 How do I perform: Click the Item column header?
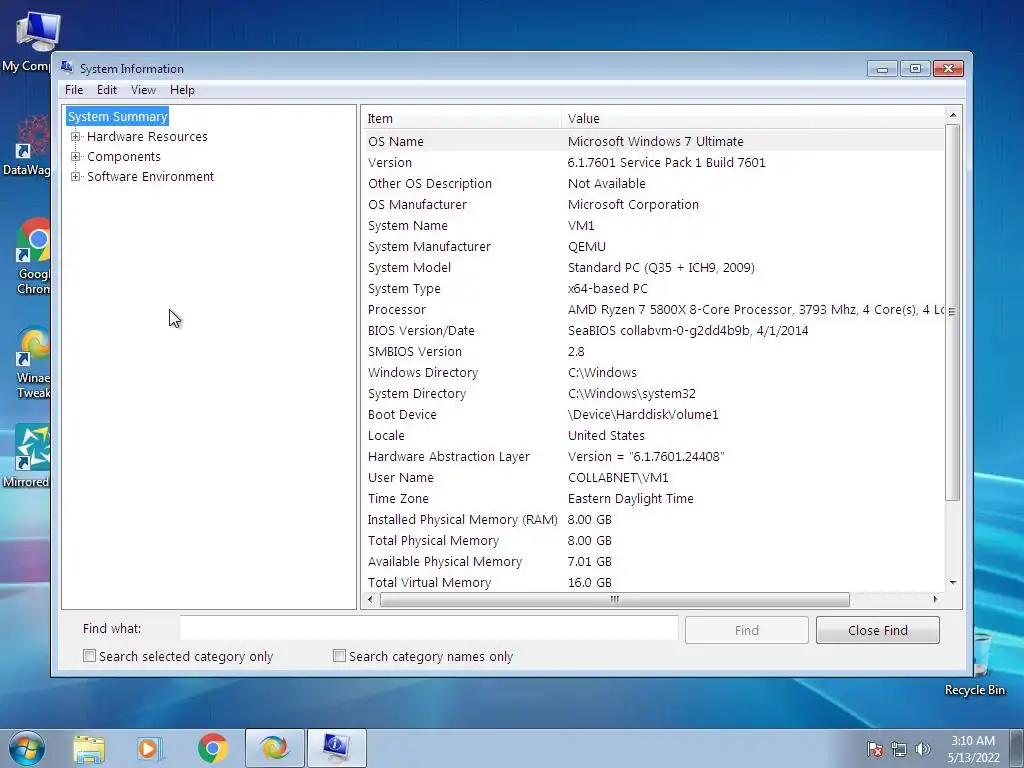(461, 118)
